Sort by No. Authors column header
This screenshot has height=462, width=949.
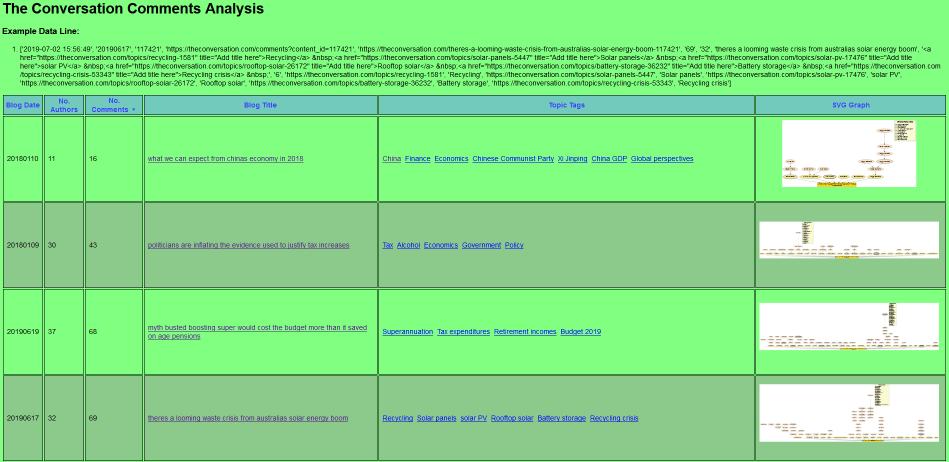64,105
